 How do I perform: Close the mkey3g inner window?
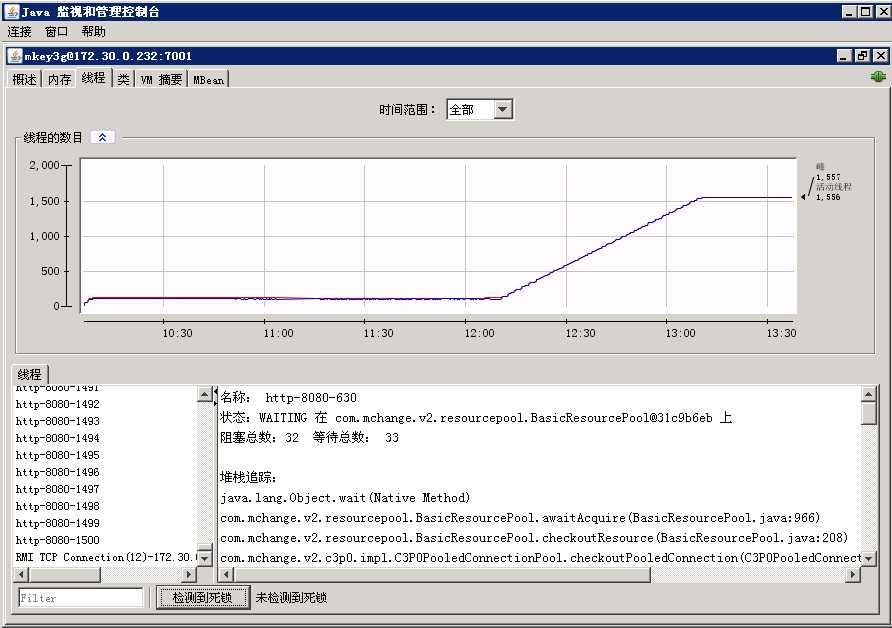(x=880, y=56)
